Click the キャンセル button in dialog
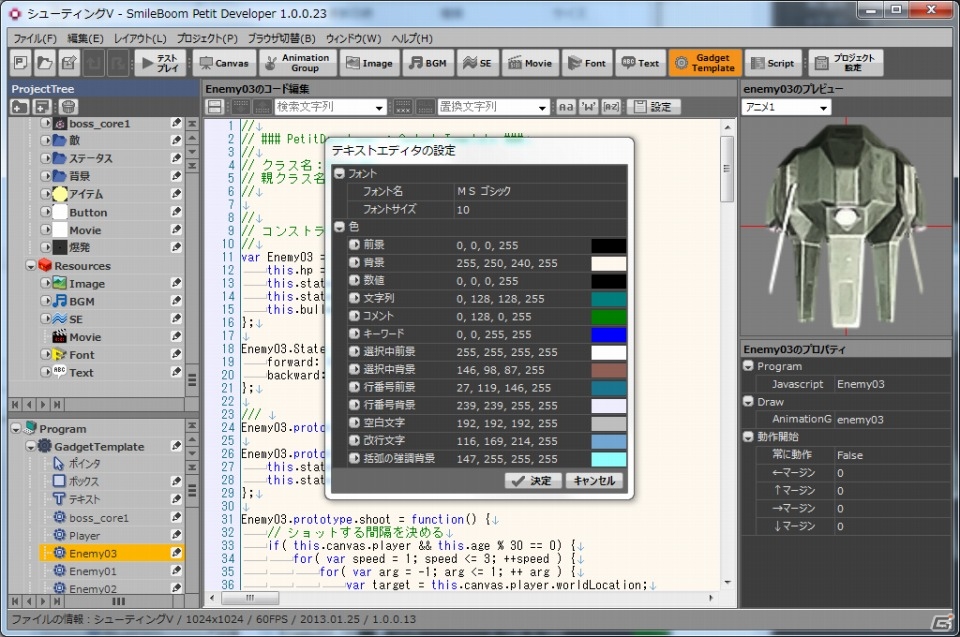The height and width of the screenshot is (637, 960). tap(594, 481)
